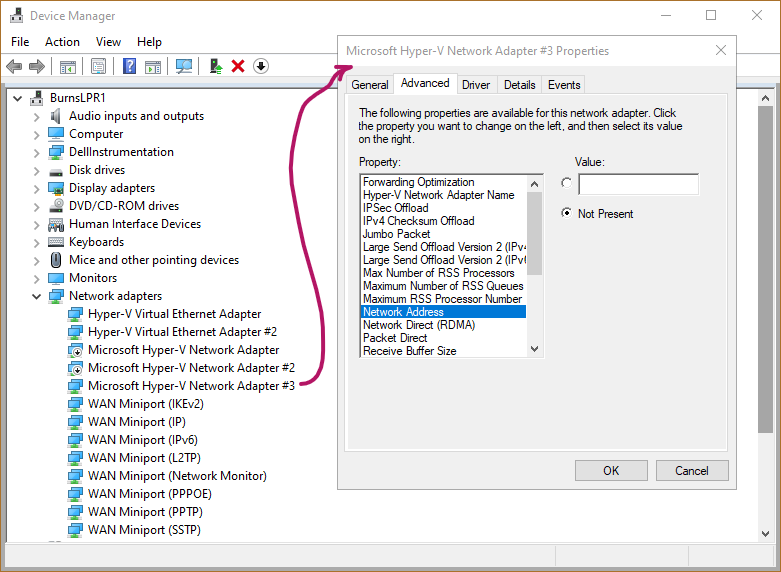Select the Not Present radio button
The image size is (781, 572).
566,213
